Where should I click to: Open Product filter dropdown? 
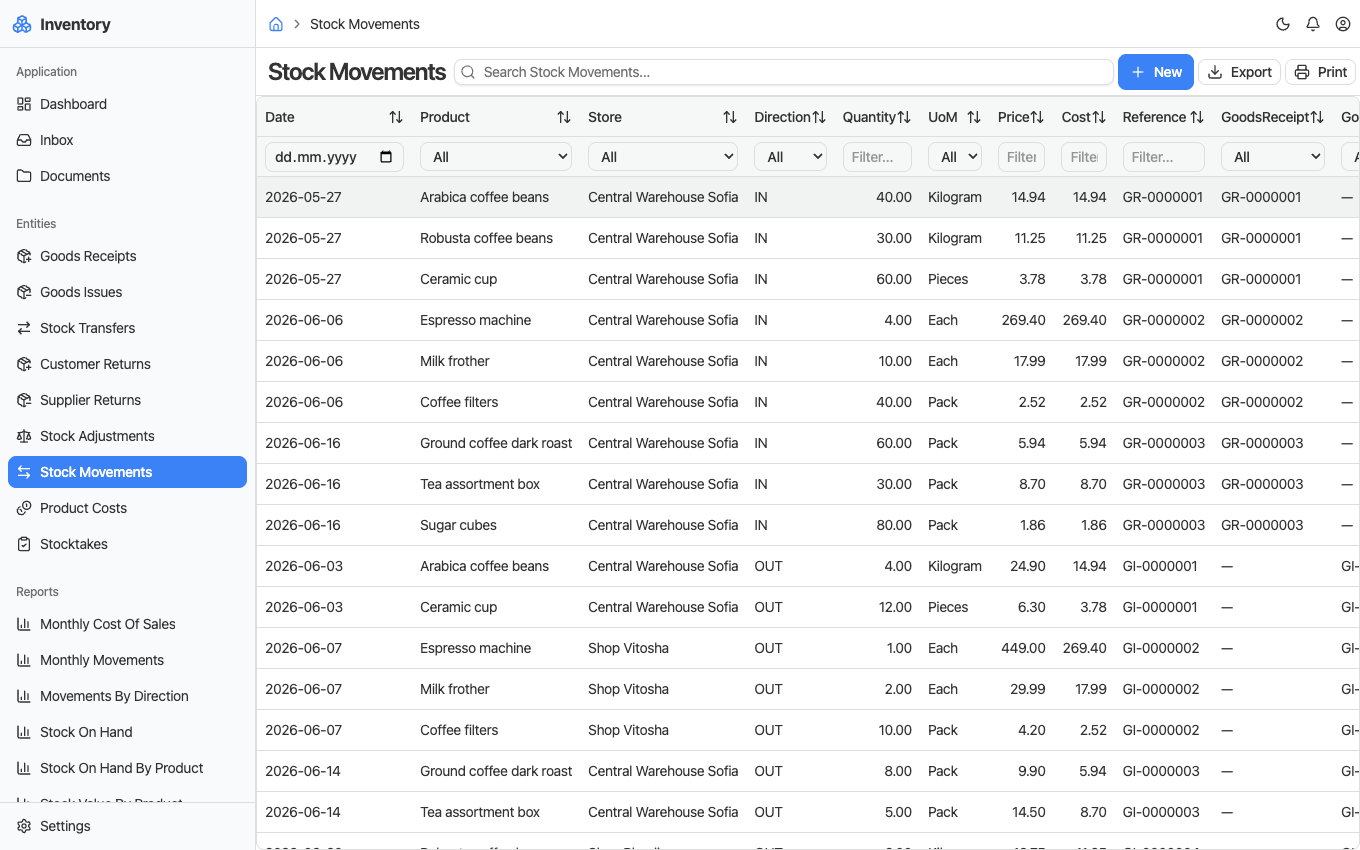coord(496,157)
